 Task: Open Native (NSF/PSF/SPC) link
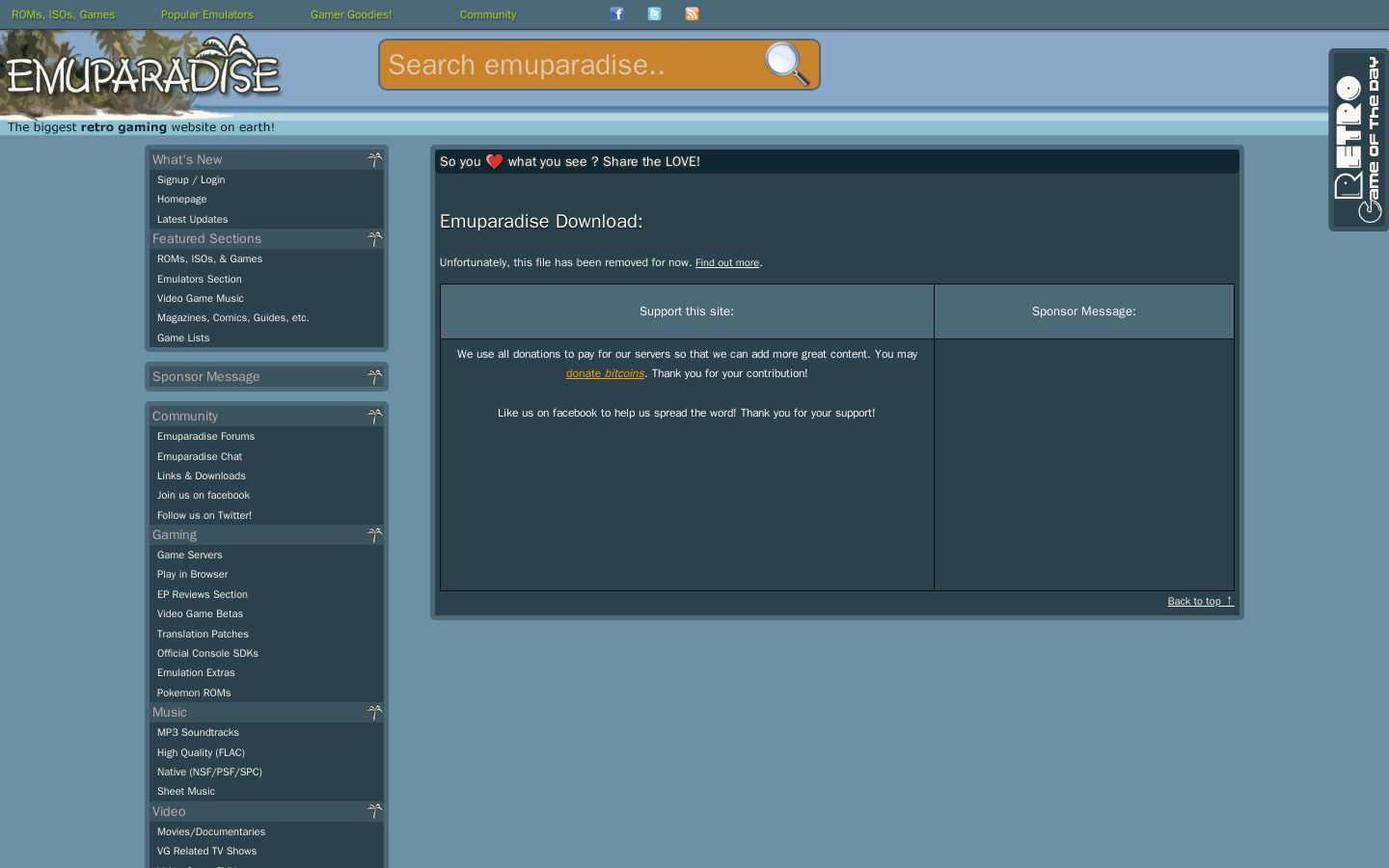210,772
